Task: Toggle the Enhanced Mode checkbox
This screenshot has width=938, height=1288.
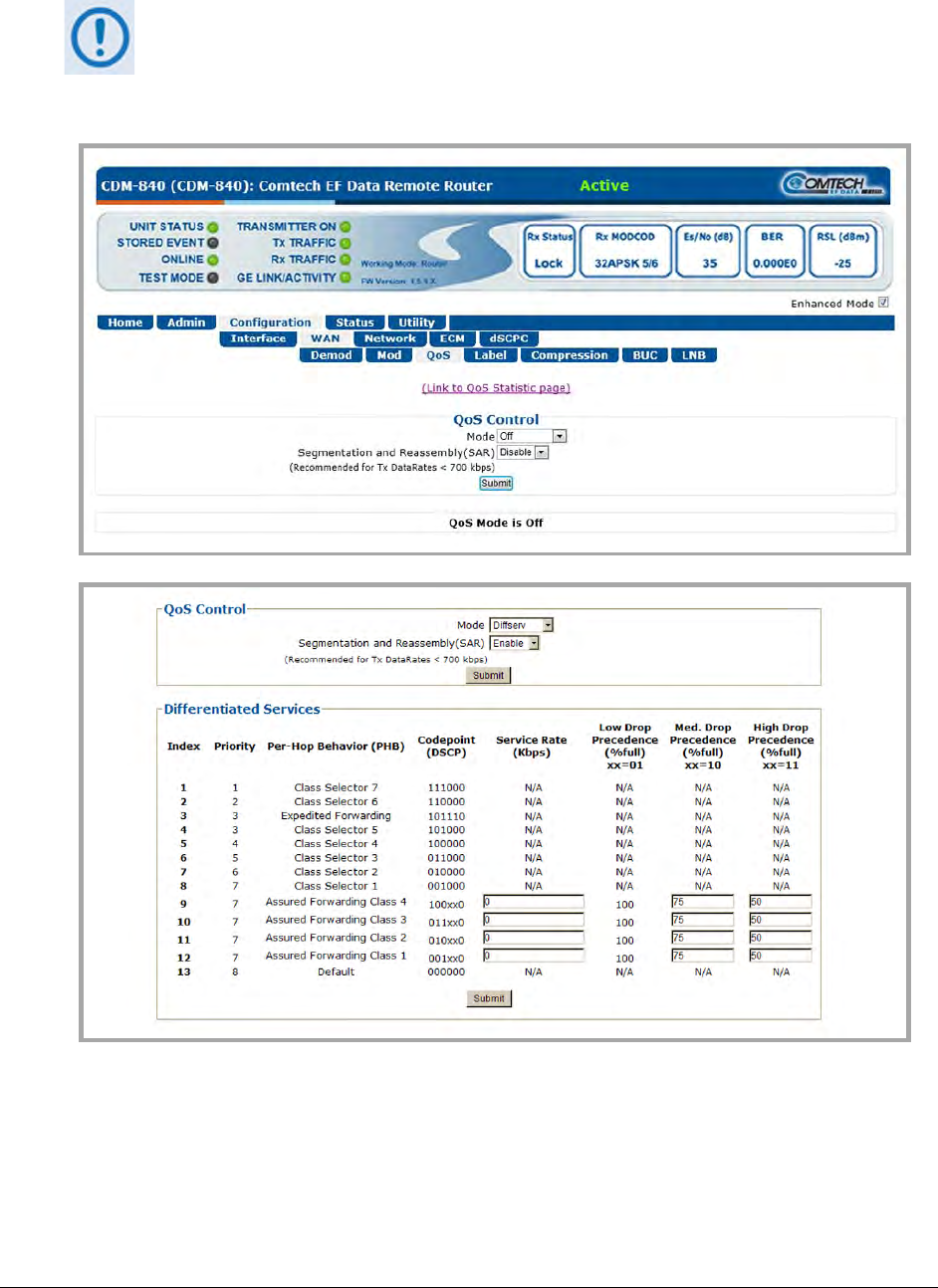Action: click(x=883, y=303)
